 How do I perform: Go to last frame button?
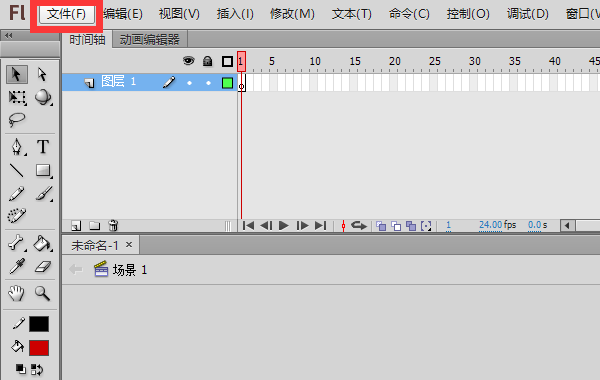click(320, 226)
